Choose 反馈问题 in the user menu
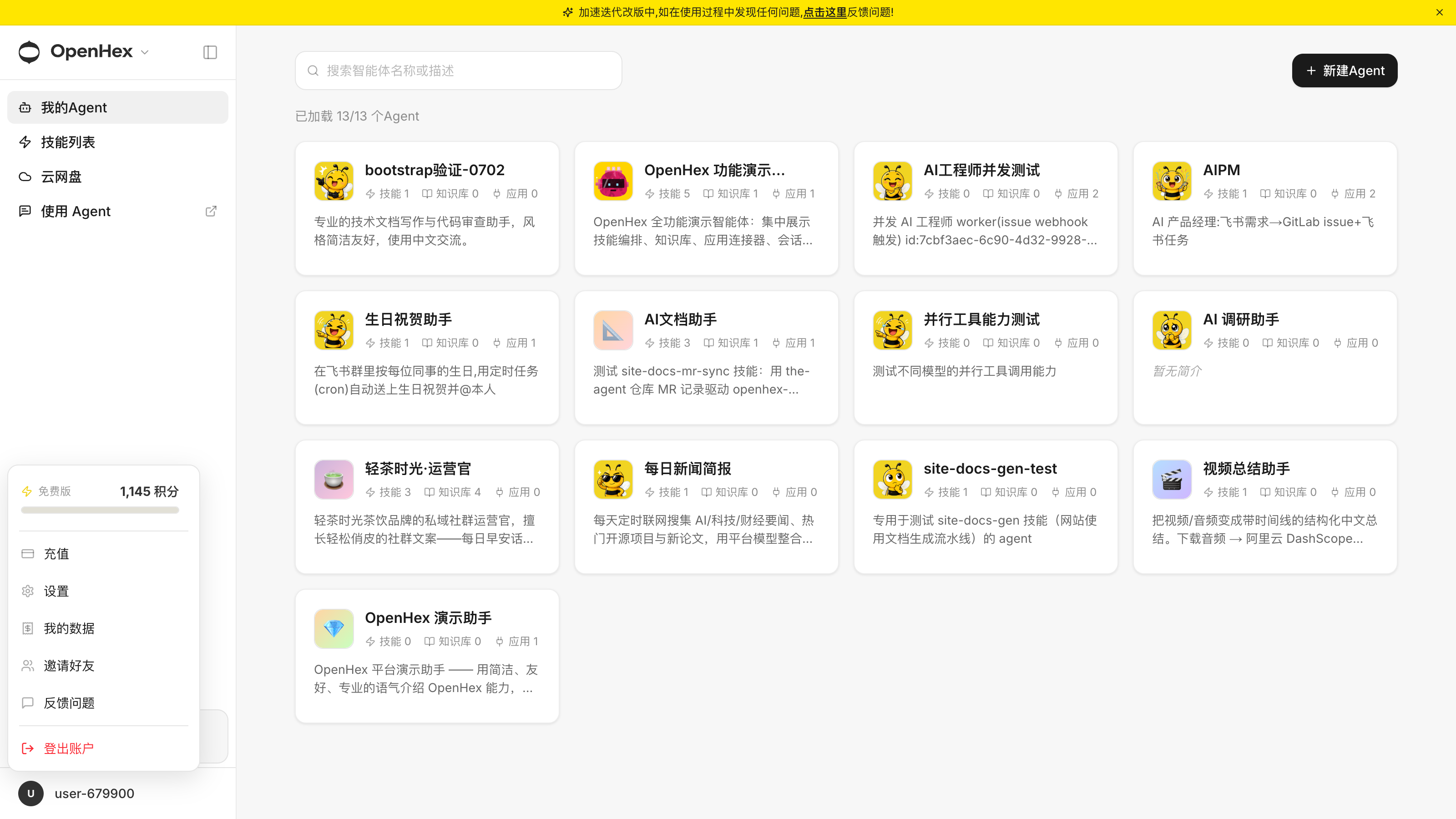Viewport: 1456px width, 819px height. click(x=103, y=703)
